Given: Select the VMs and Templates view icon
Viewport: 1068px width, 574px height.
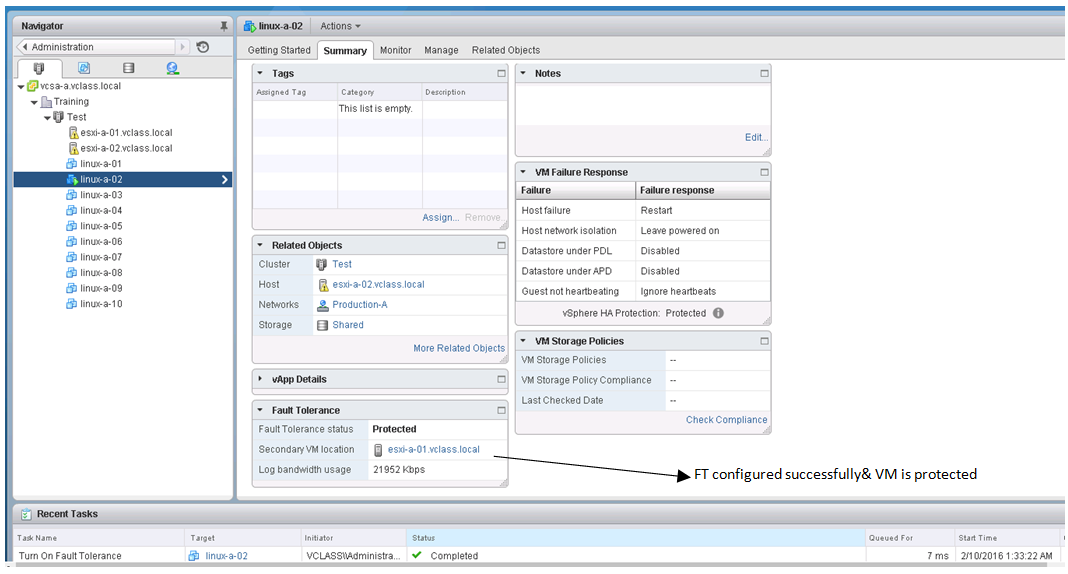Looking at the screenshot, I should coord(84,68).
